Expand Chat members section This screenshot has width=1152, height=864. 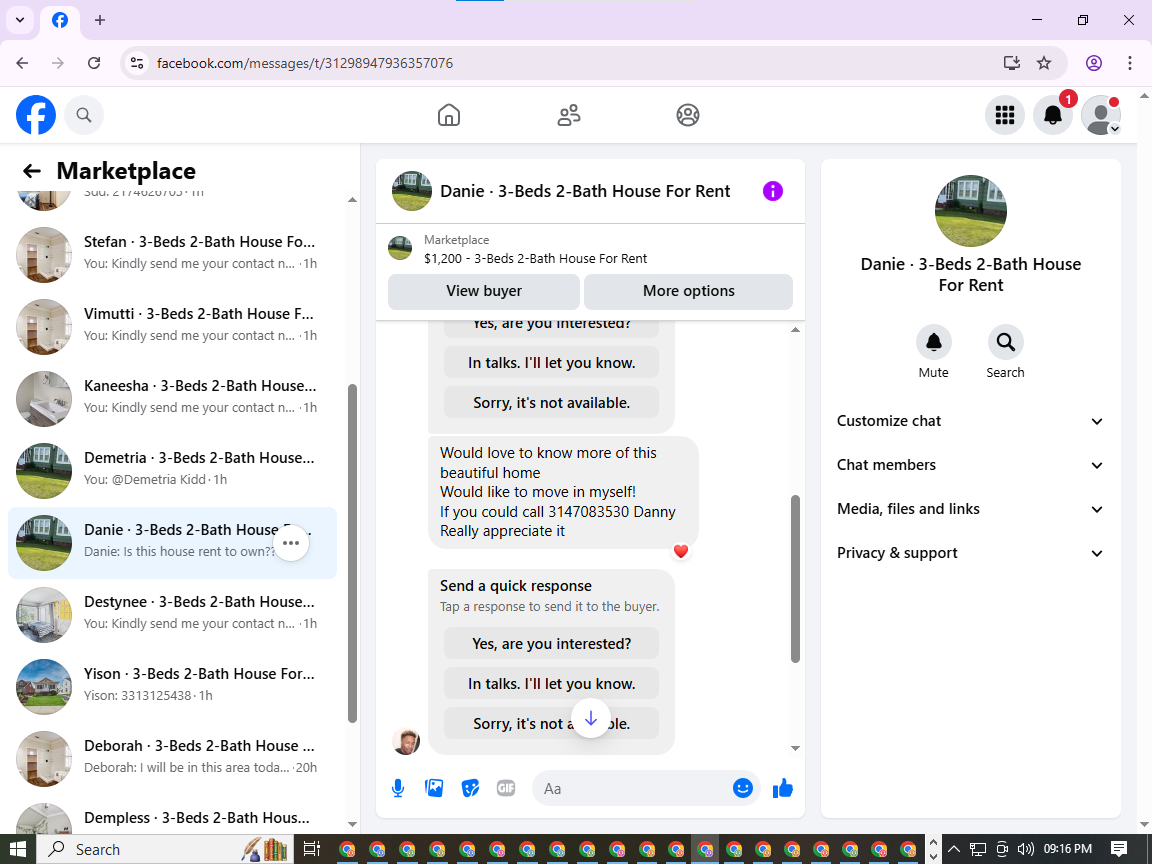[970, 465]
